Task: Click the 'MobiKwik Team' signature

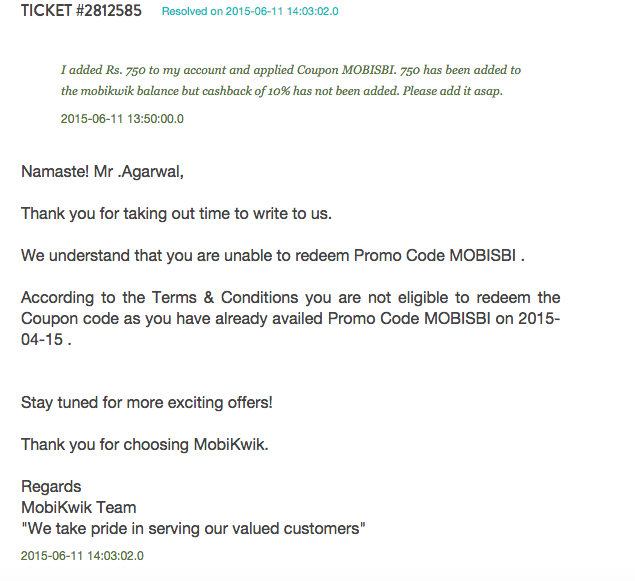Action: tap(79, 508)
